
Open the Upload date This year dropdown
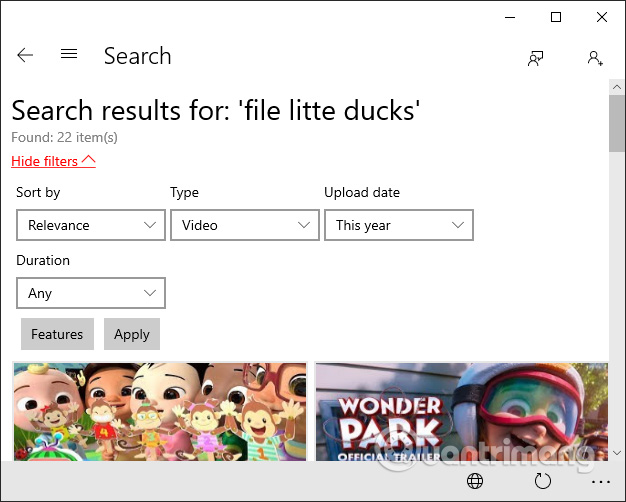[399, 225]
